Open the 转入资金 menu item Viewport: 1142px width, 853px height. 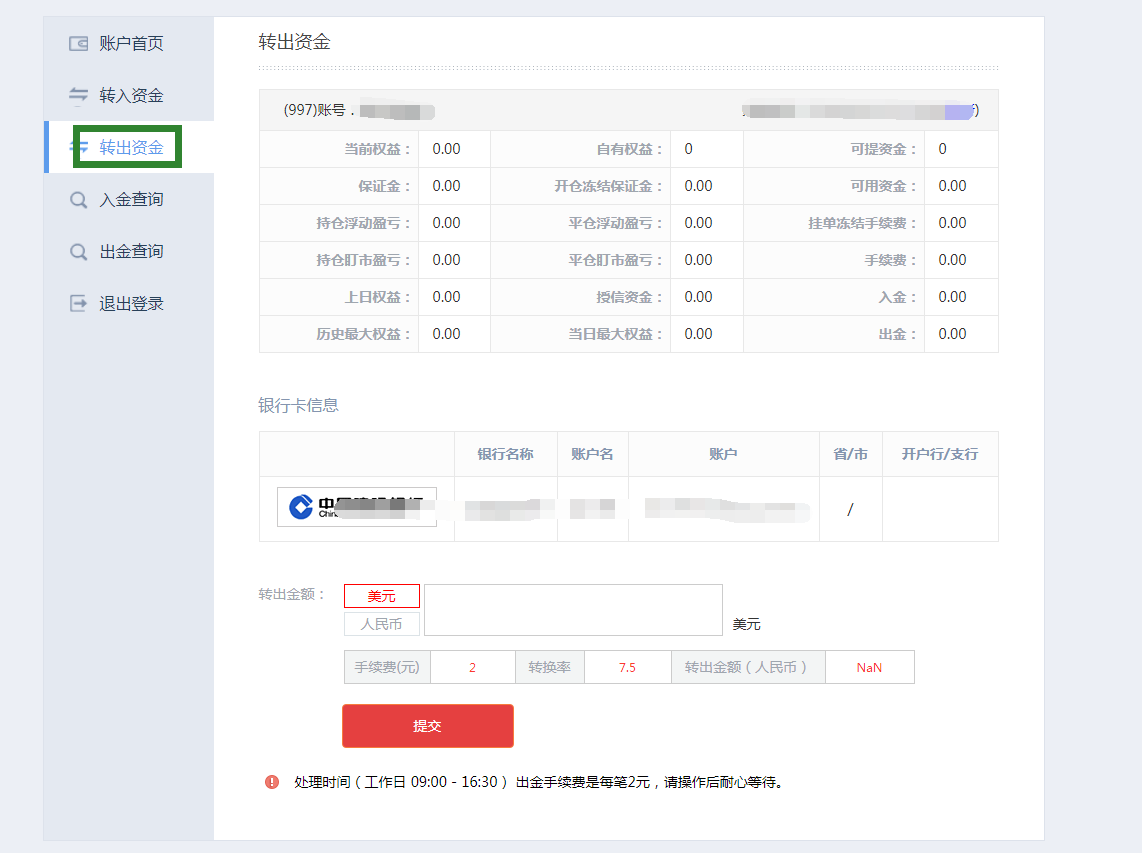click(131, 95)
